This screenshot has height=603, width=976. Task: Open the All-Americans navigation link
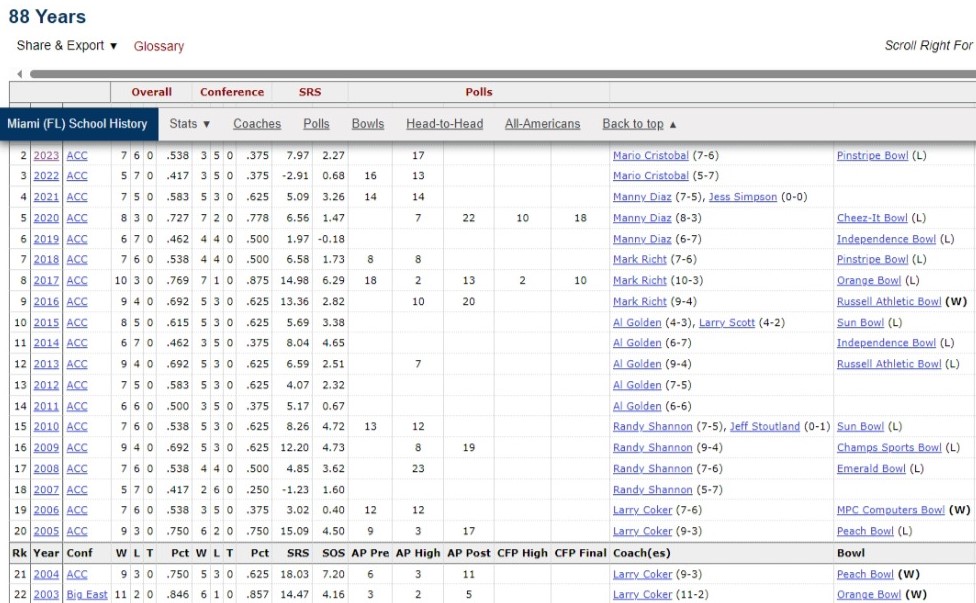click(542, 124)
